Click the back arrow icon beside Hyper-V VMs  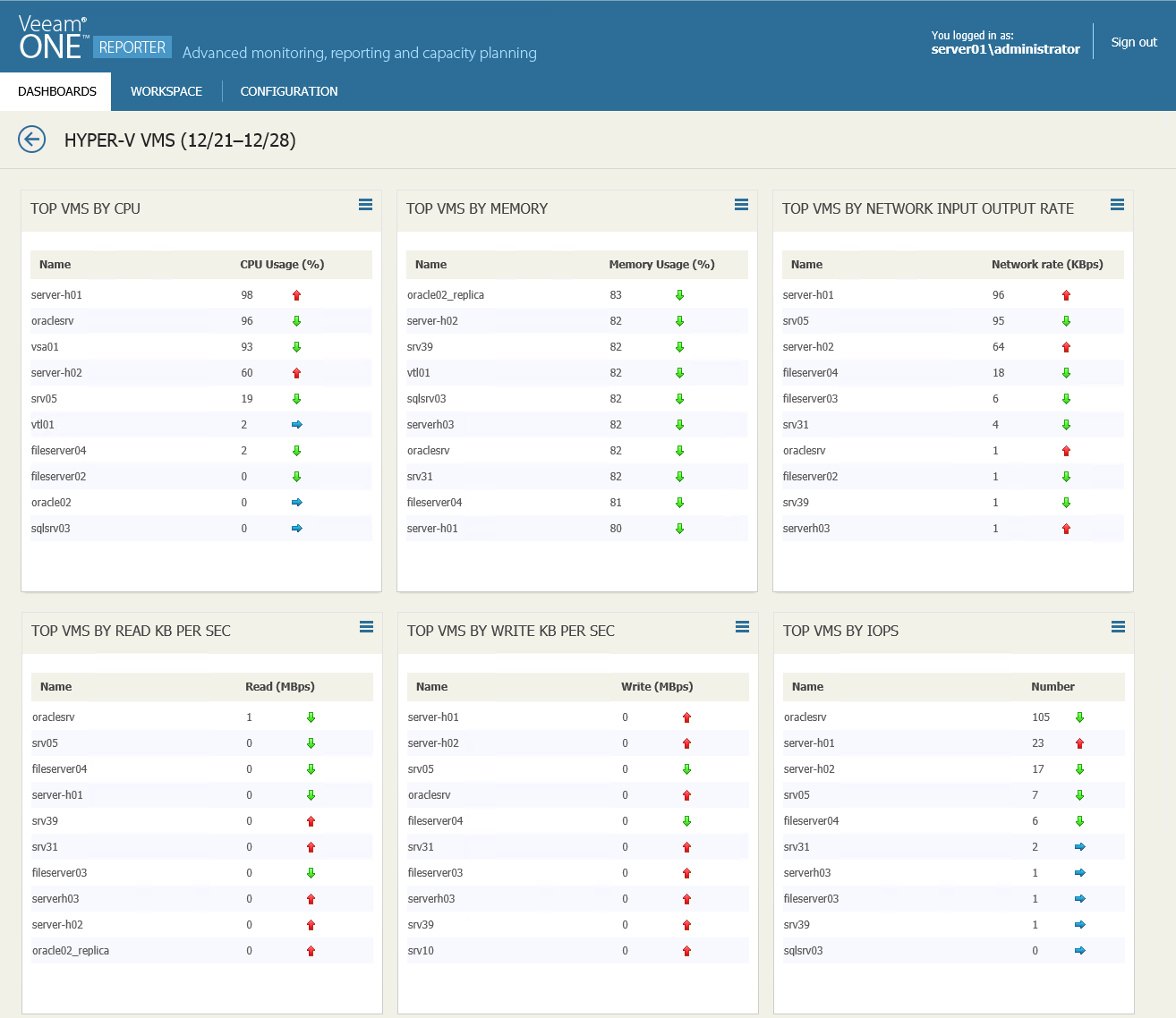(x=32, y=140)
